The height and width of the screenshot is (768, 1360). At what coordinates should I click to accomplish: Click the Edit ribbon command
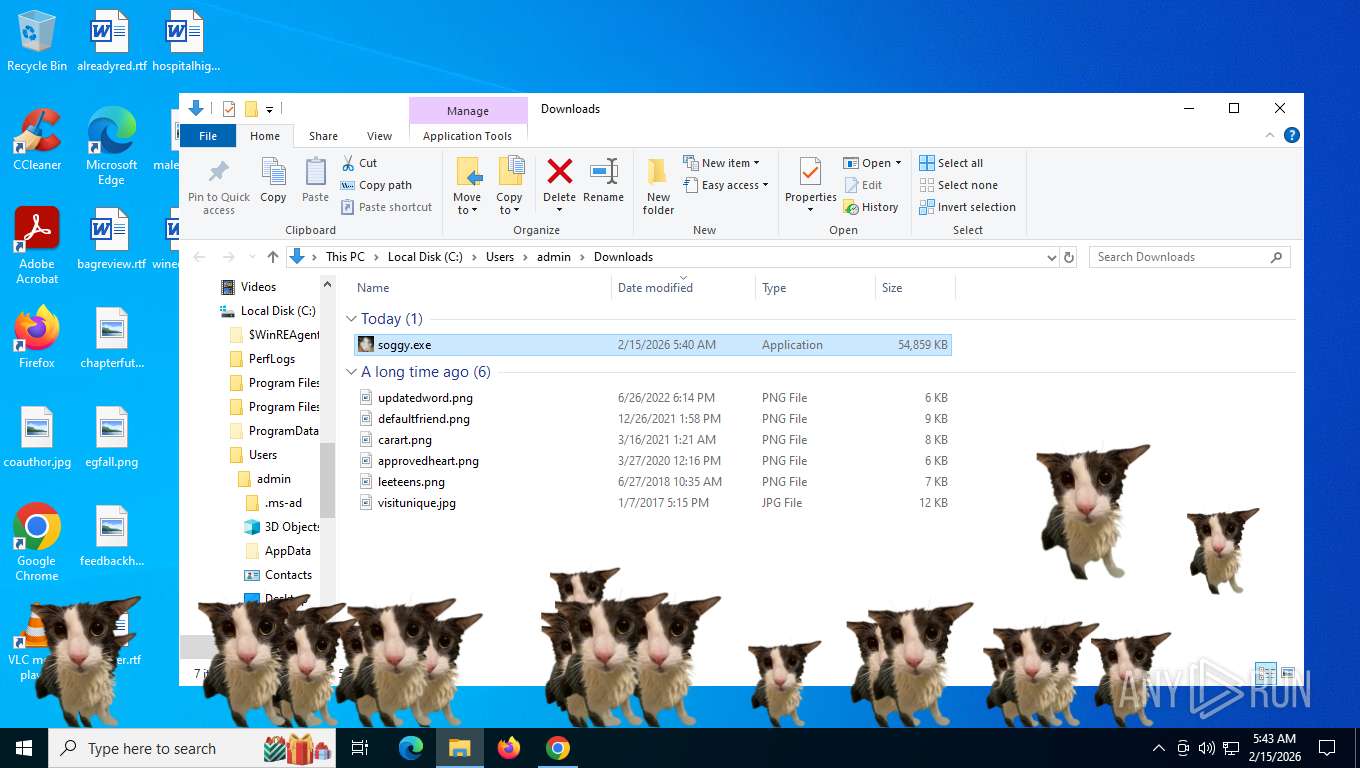864,185
